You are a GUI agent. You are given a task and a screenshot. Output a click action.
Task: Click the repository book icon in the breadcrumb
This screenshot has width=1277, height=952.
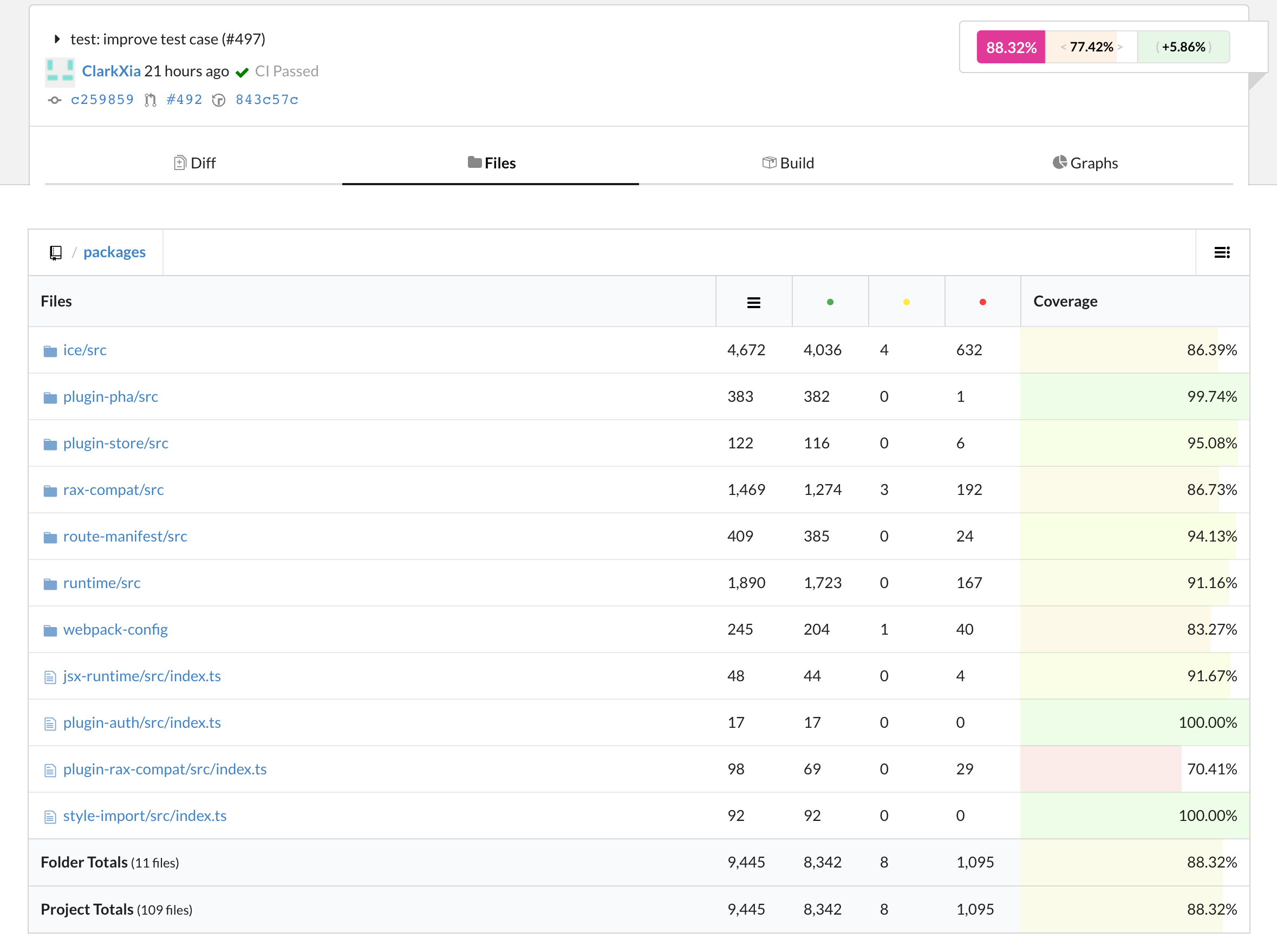click(56, 252)
